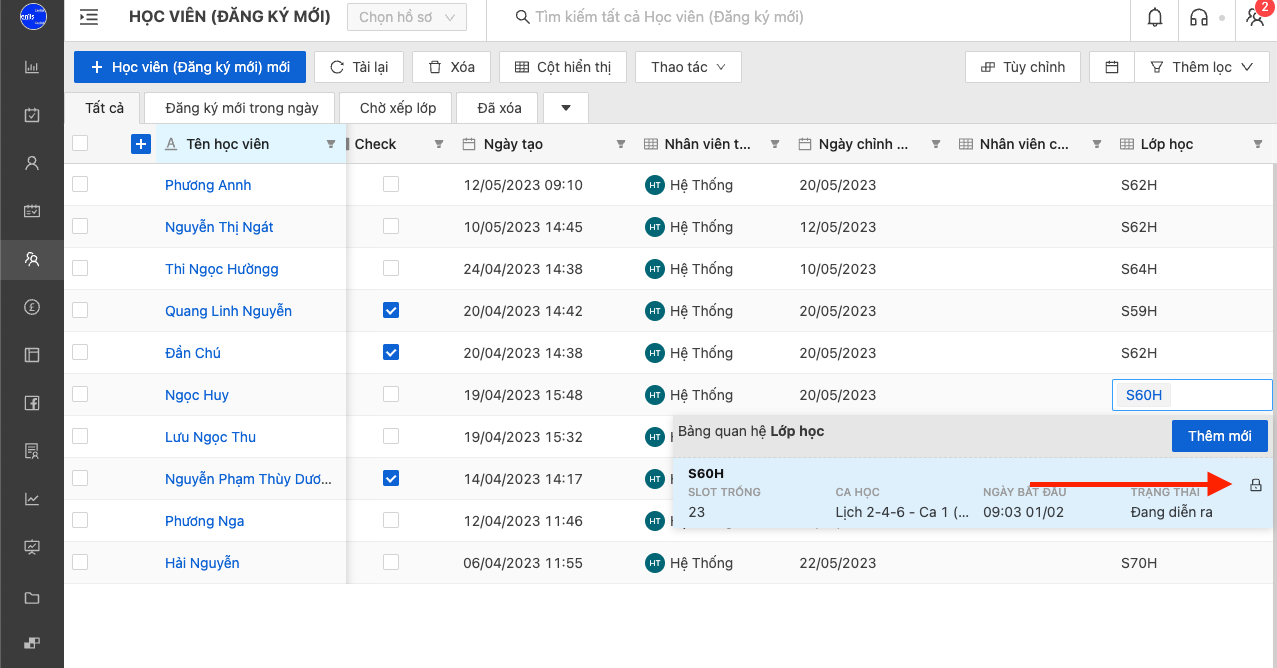
Task: Open the filter on Tên học viên column
Action: point(331,144)
